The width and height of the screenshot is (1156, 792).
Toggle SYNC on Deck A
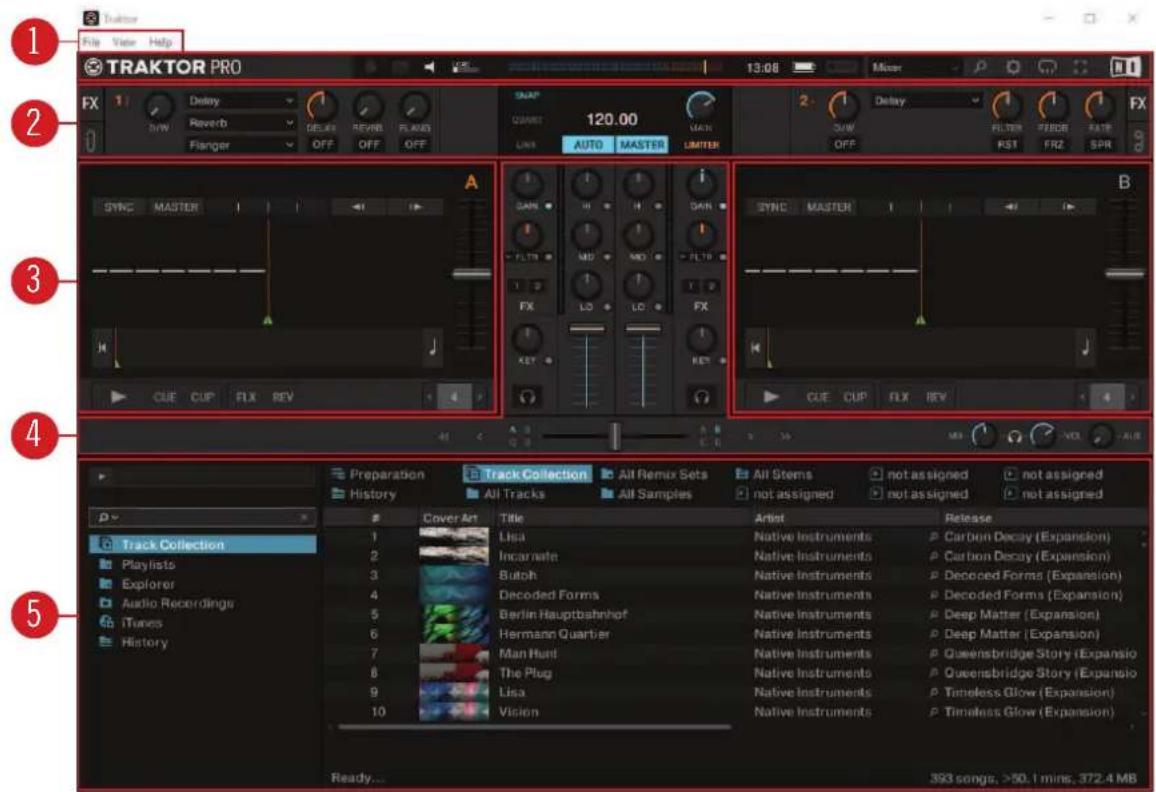tap(119, 207)
